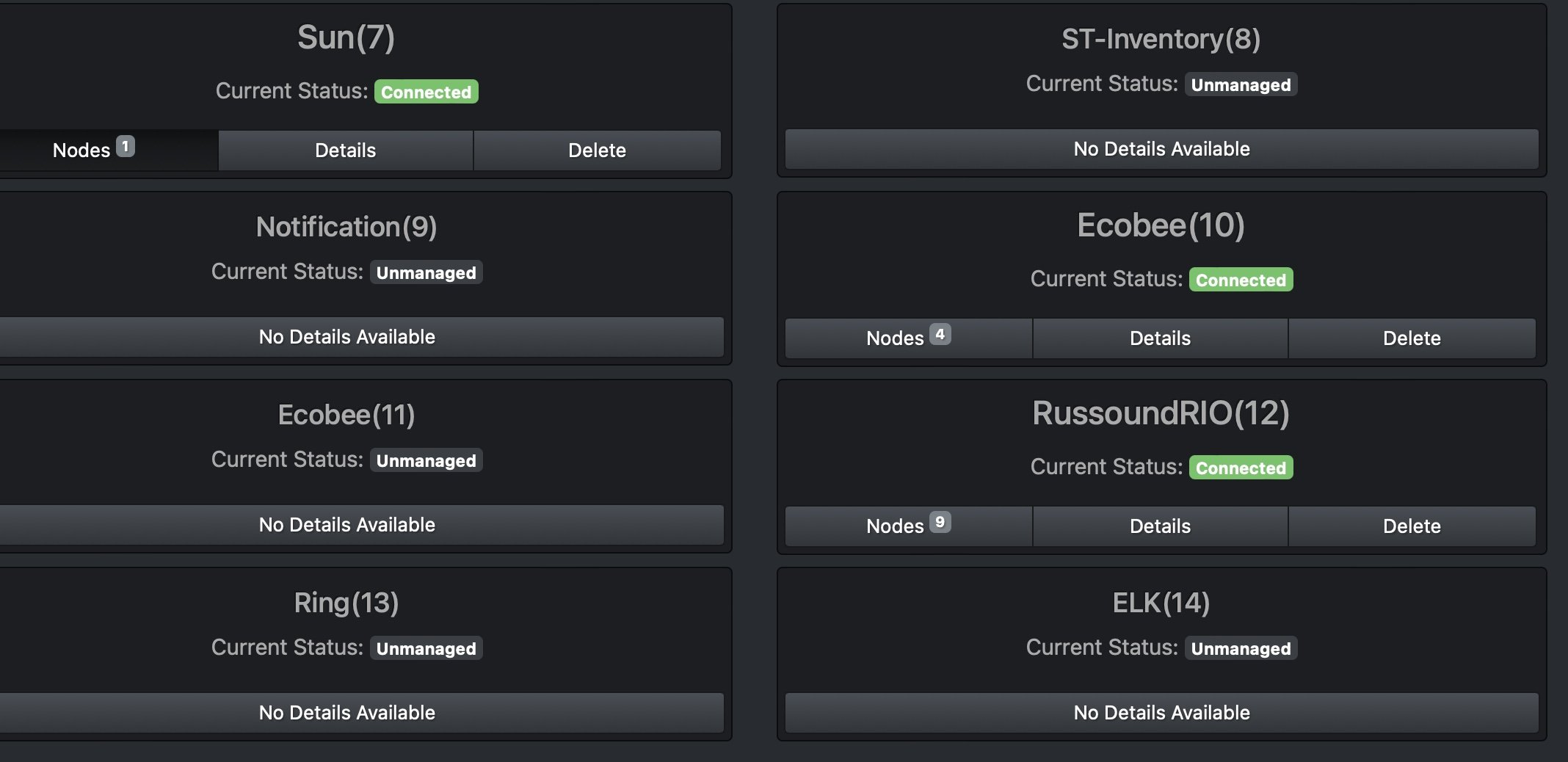Click No Details Available under Notification(9)
Image resolution: width=1568 pixels, height=762 pixels.
(347, 337)
